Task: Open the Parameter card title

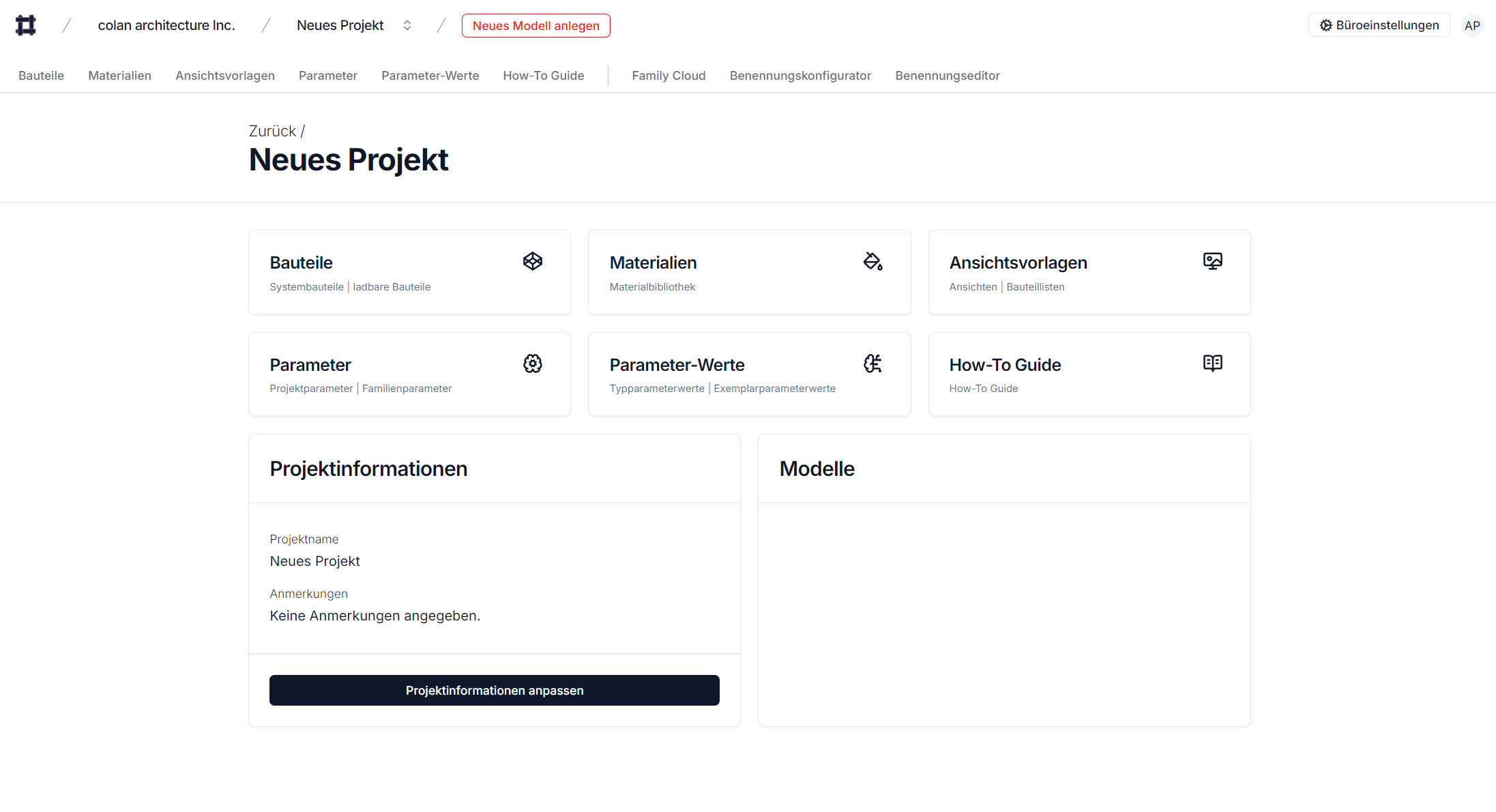Action: [310, 365]
